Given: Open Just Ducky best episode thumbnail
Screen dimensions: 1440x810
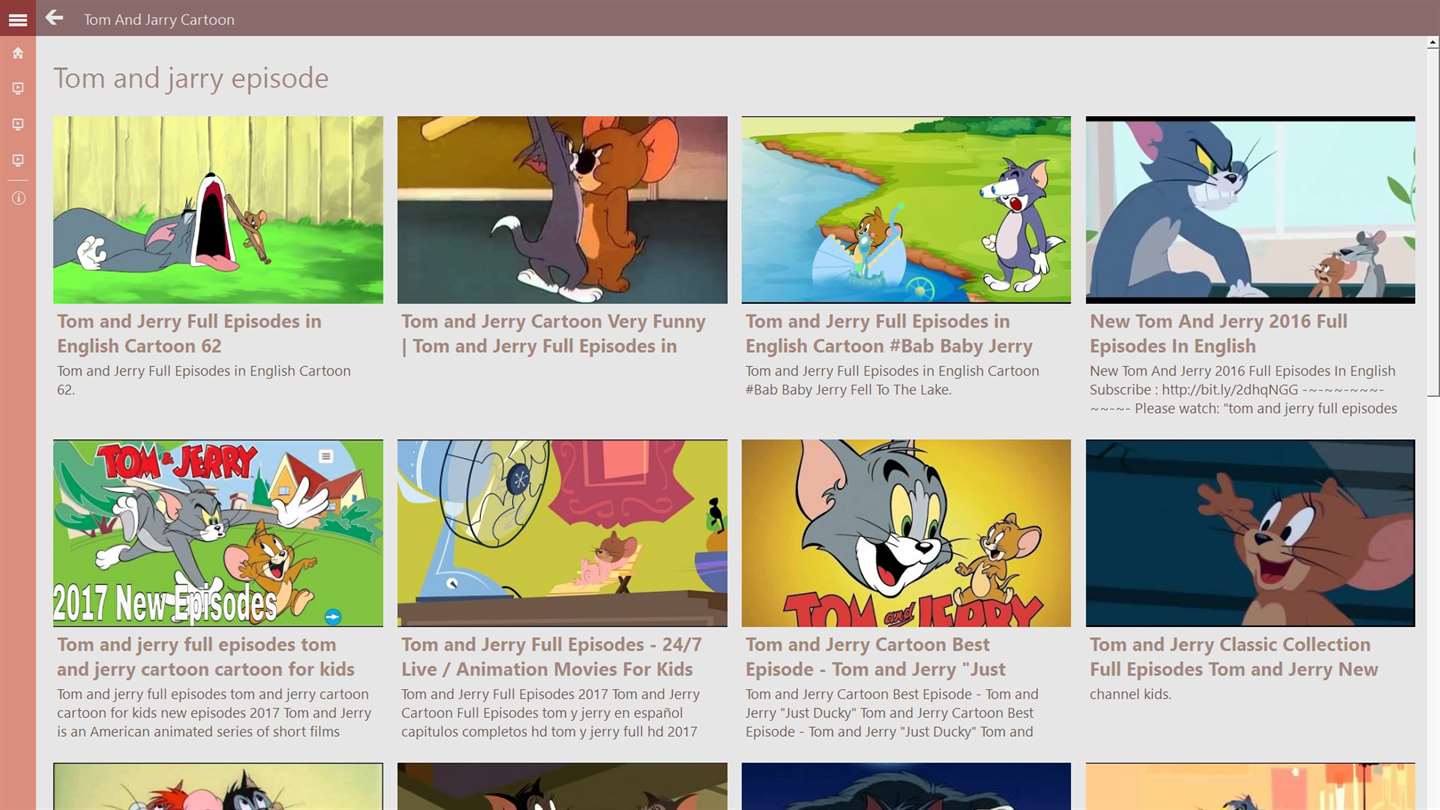Looking at the screenshot, I should point(906,533).
